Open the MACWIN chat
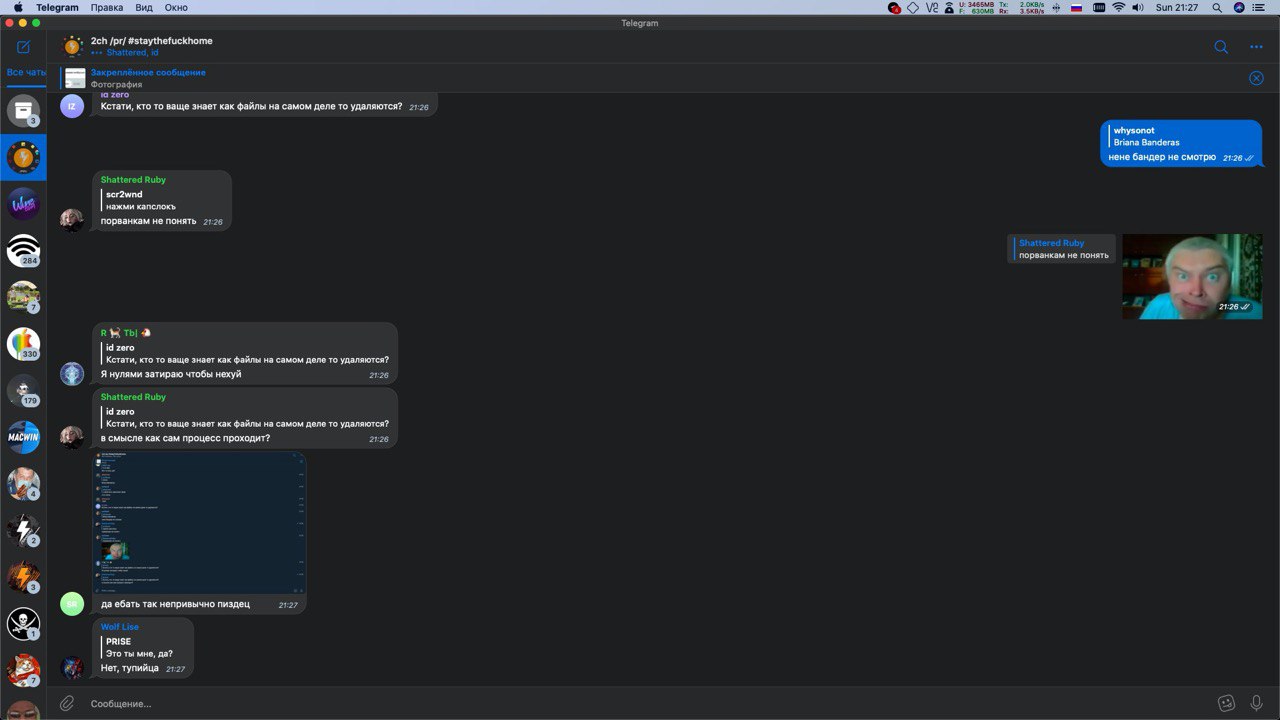 click(x=23, y=437)
